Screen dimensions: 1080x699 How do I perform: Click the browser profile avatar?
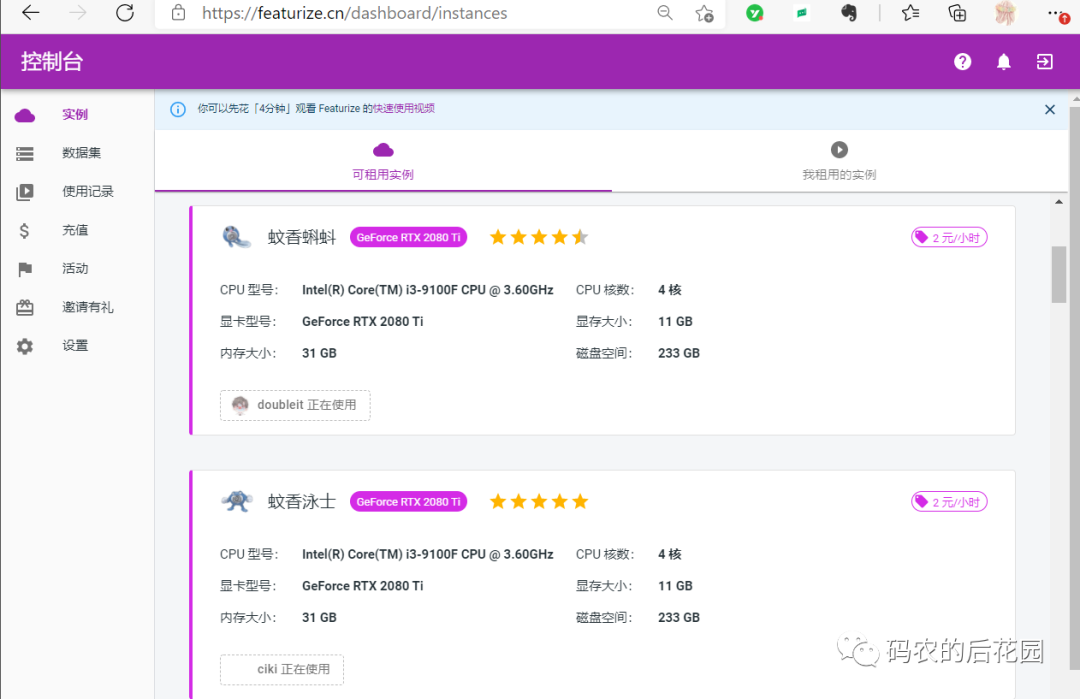pyautogui.click(x=1005, y=12)
